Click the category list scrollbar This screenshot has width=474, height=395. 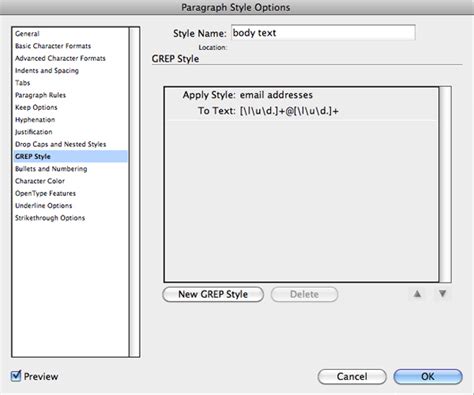[x=134, y=192]
